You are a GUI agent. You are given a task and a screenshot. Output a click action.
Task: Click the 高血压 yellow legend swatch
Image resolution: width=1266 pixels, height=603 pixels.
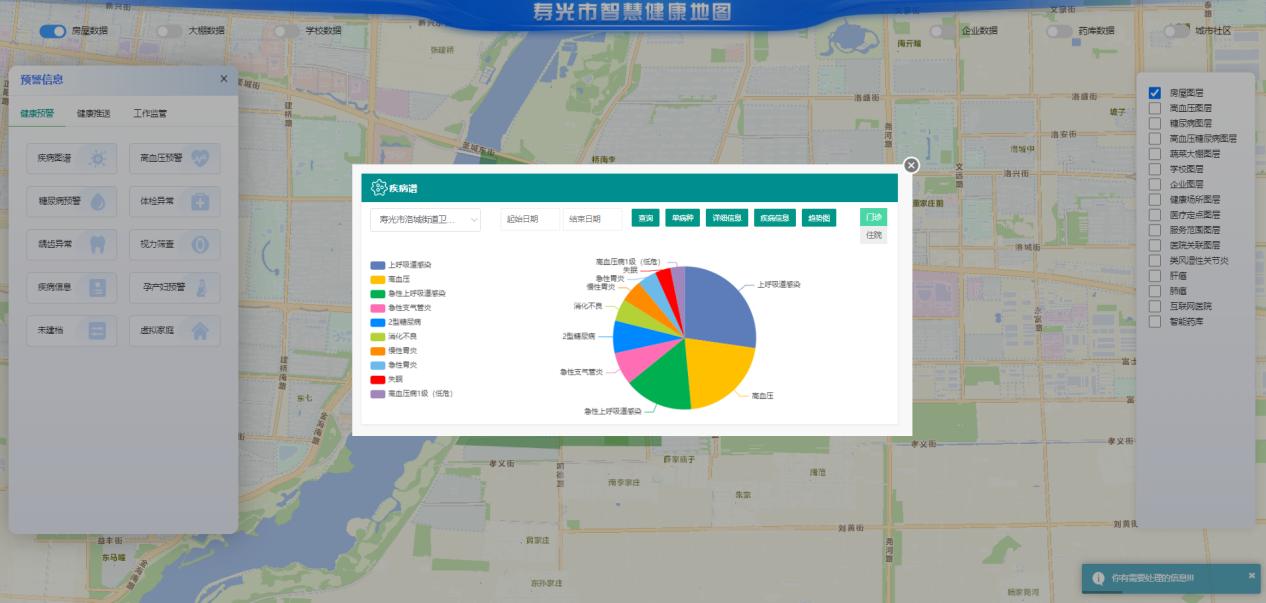(378, 279)
